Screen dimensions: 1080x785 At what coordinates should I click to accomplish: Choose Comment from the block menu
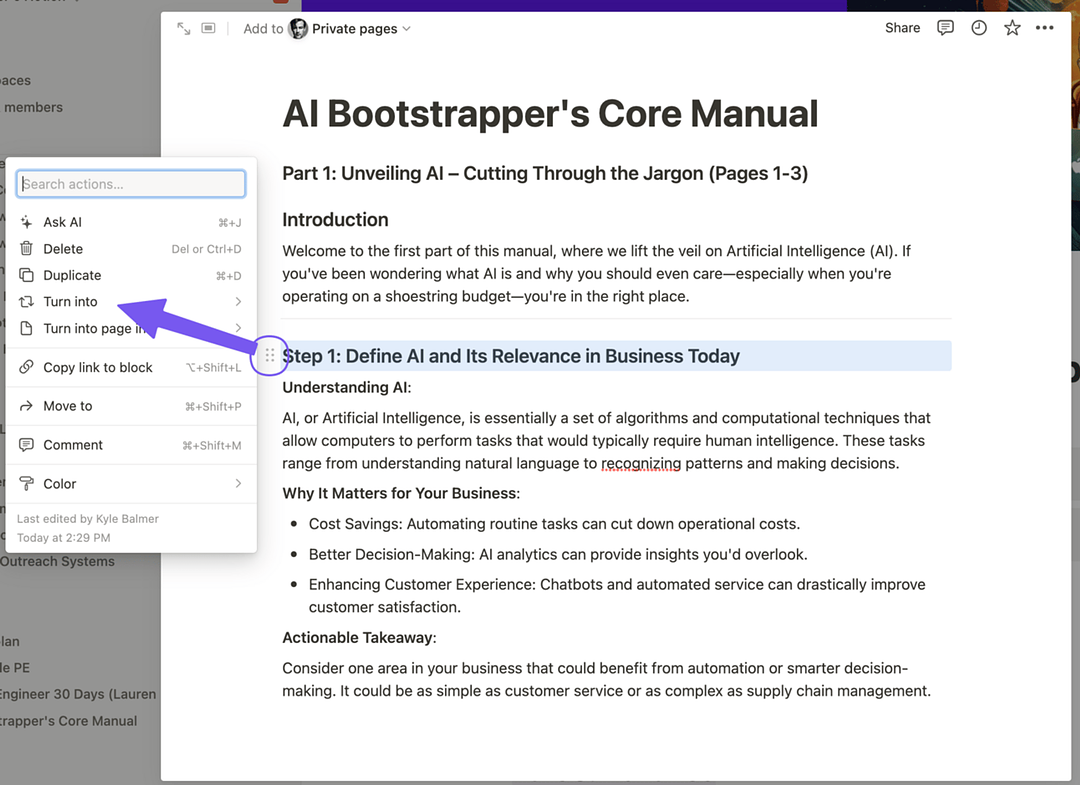point(73,445)
